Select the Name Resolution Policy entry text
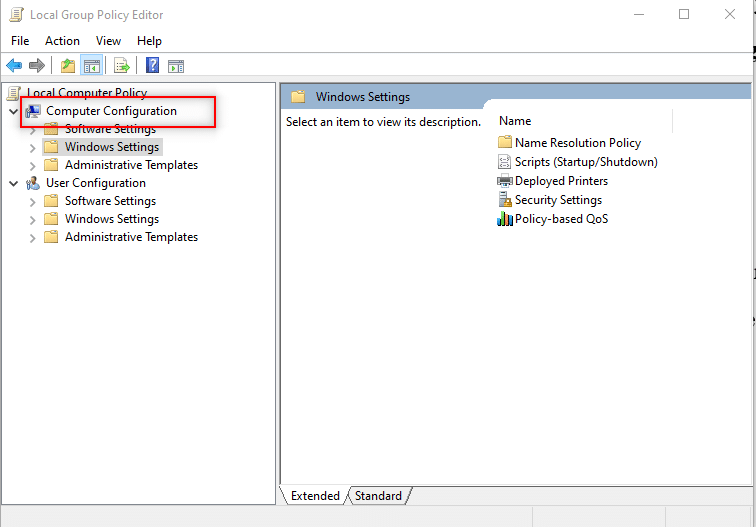Viewport: 756px width, 527px height. [578, 143]
